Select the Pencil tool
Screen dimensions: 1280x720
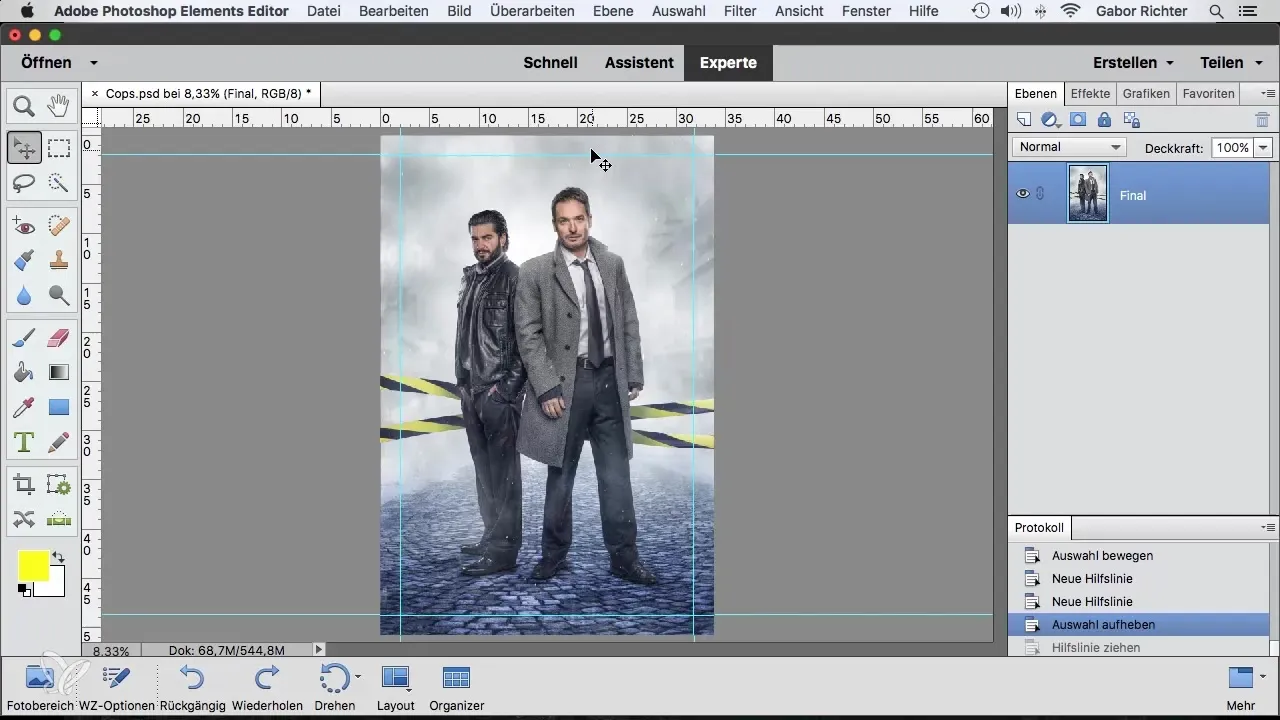(x=59, y=442)
